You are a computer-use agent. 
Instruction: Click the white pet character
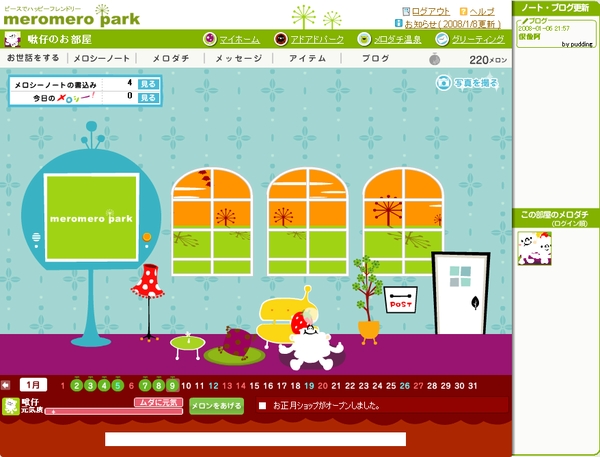pos(311,346)
